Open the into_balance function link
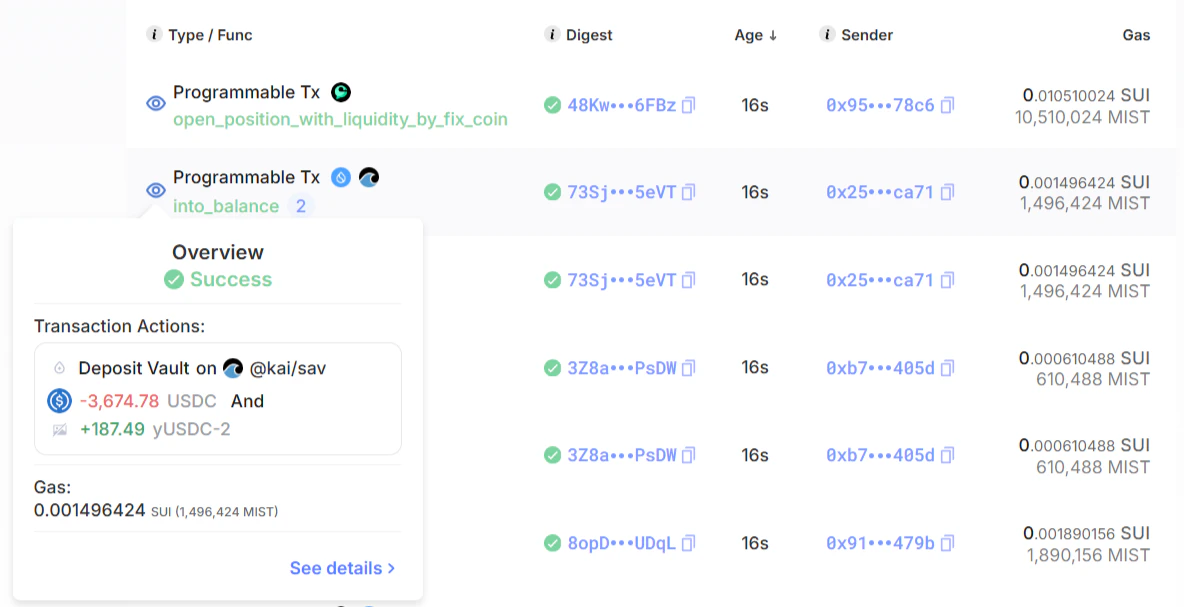1184x607 pixels. 226,206
